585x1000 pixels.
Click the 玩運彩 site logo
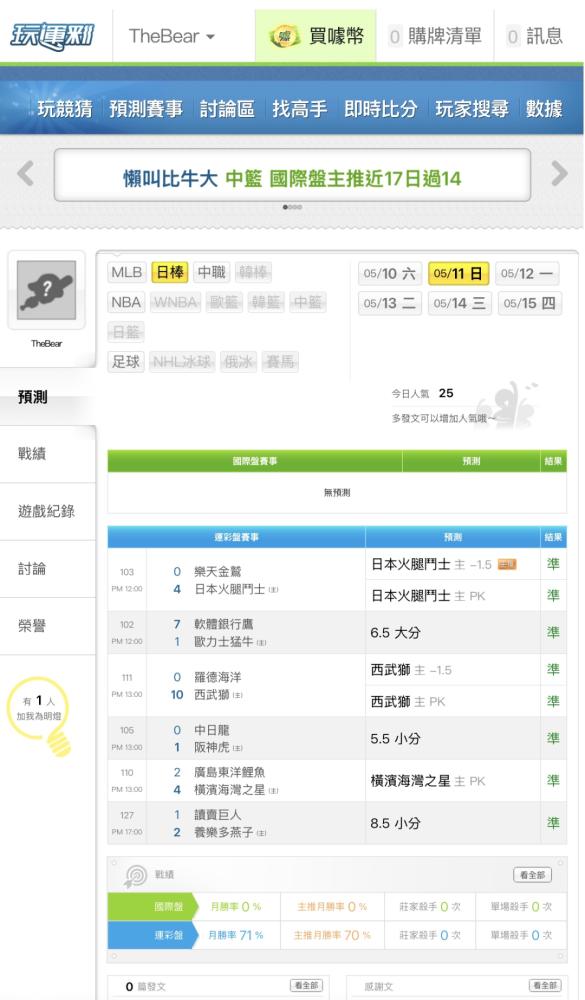[52, 36]
